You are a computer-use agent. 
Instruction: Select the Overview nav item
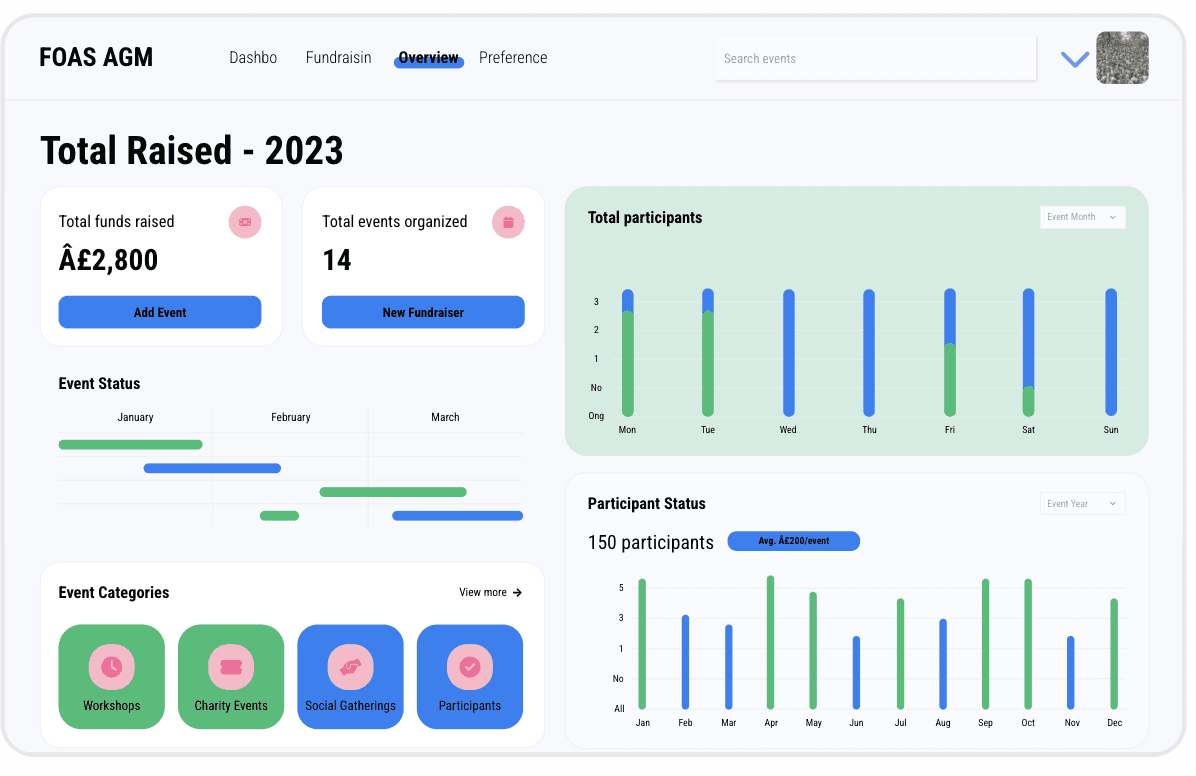[429, 59]
